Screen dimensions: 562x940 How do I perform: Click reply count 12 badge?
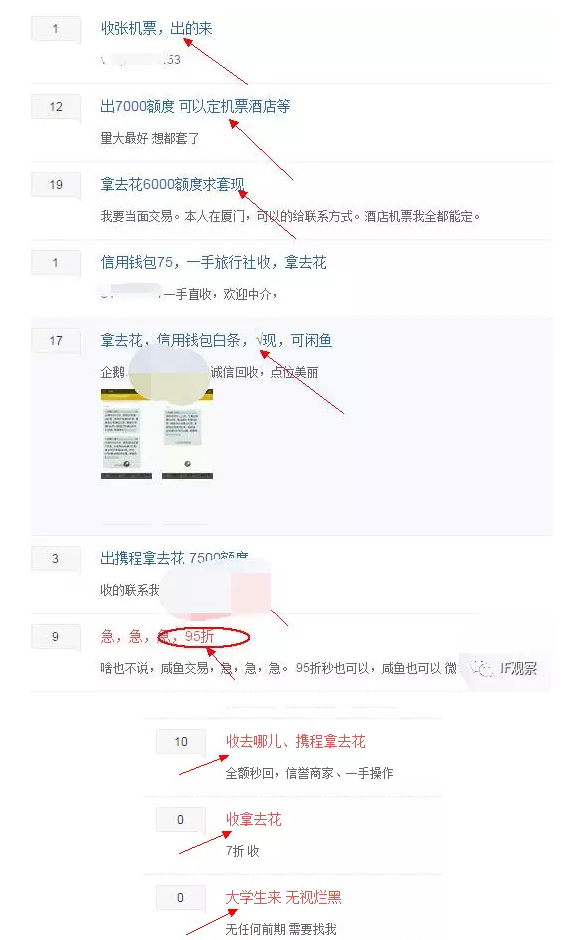coord(56,107)
